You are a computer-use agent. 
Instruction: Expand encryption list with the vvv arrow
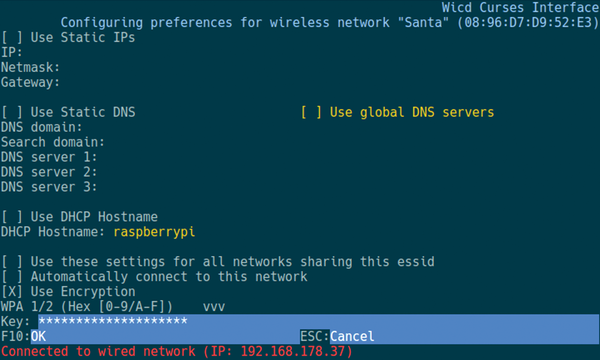(x=214, y=307)
